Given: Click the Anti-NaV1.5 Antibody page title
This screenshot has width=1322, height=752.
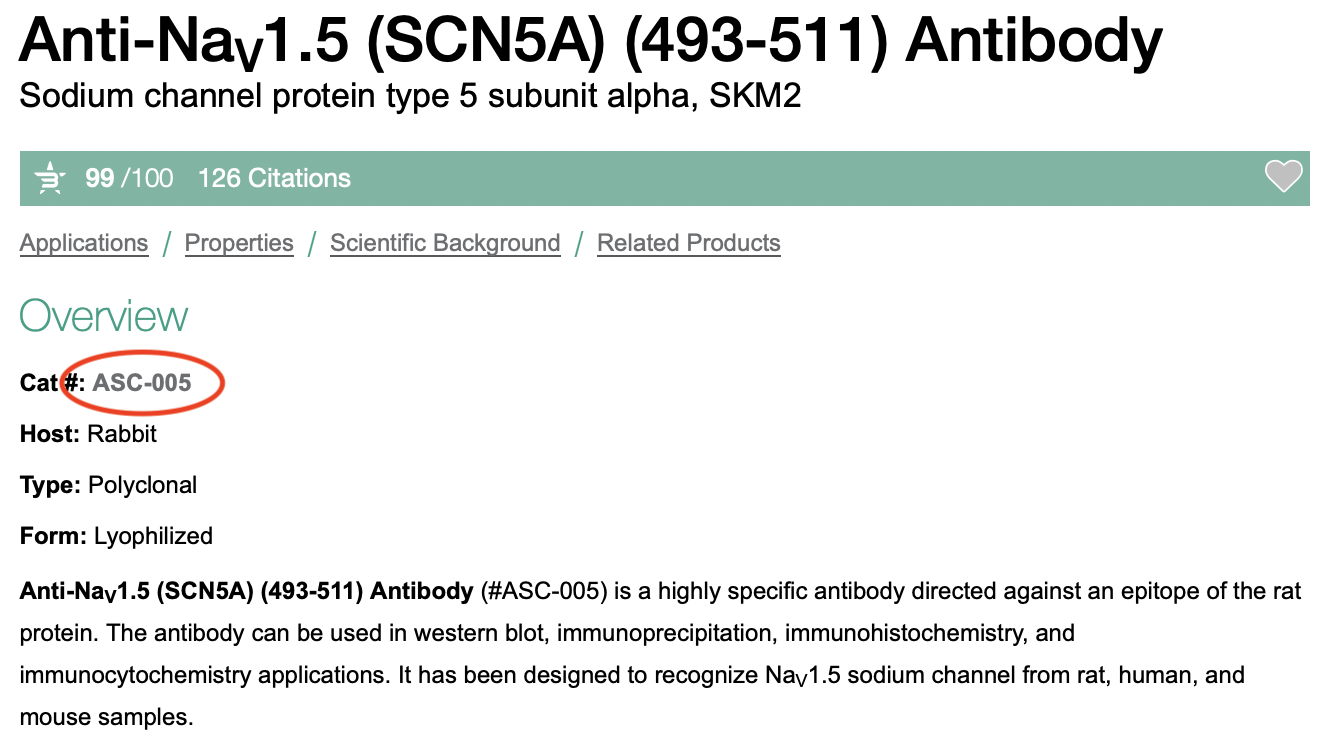Looking at the screenshot, I should pyautogui.click(x=590, y=42).
